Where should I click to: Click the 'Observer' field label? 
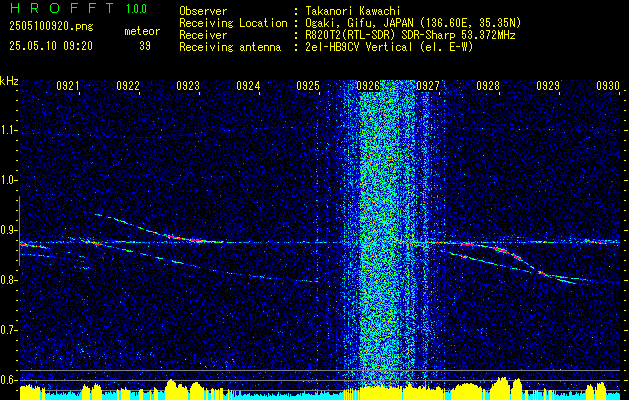(x=203, y=11)
